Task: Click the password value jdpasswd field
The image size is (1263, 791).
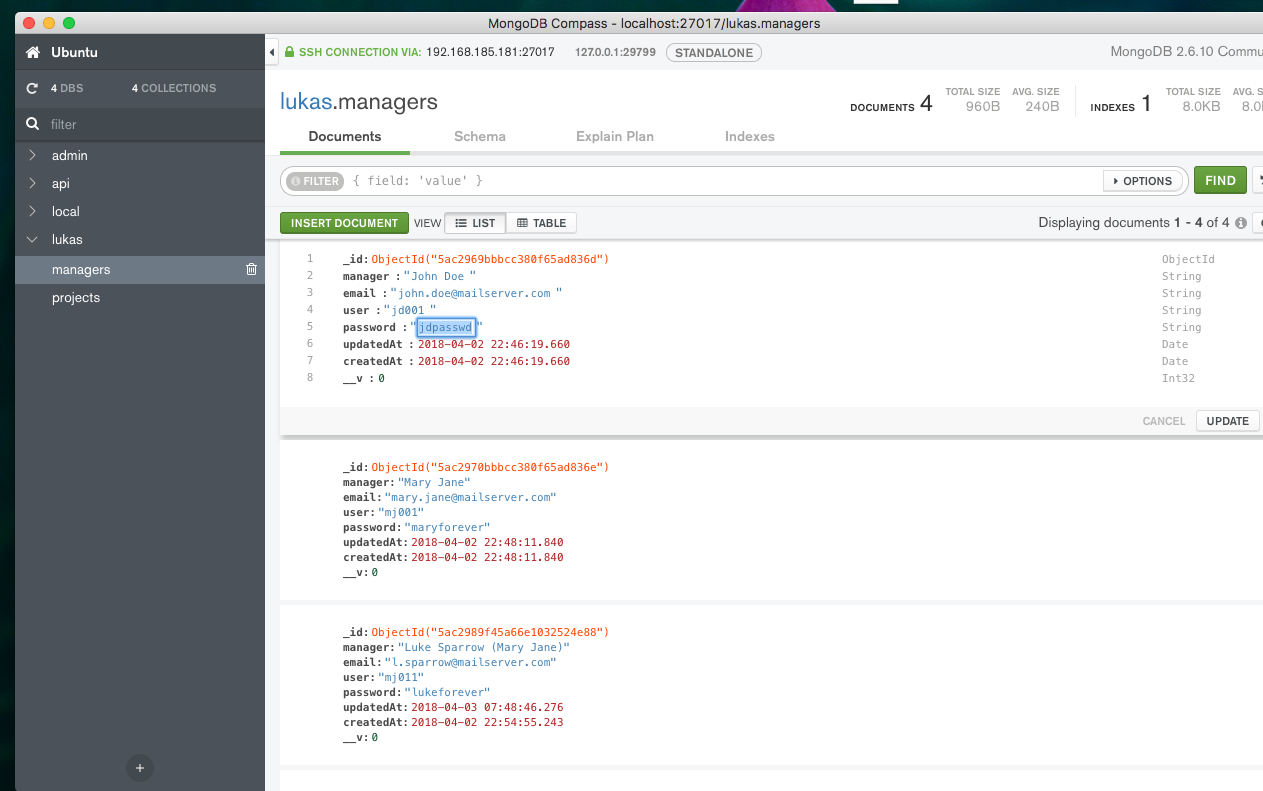Action: pyautogui.click(x=446, y=327)
